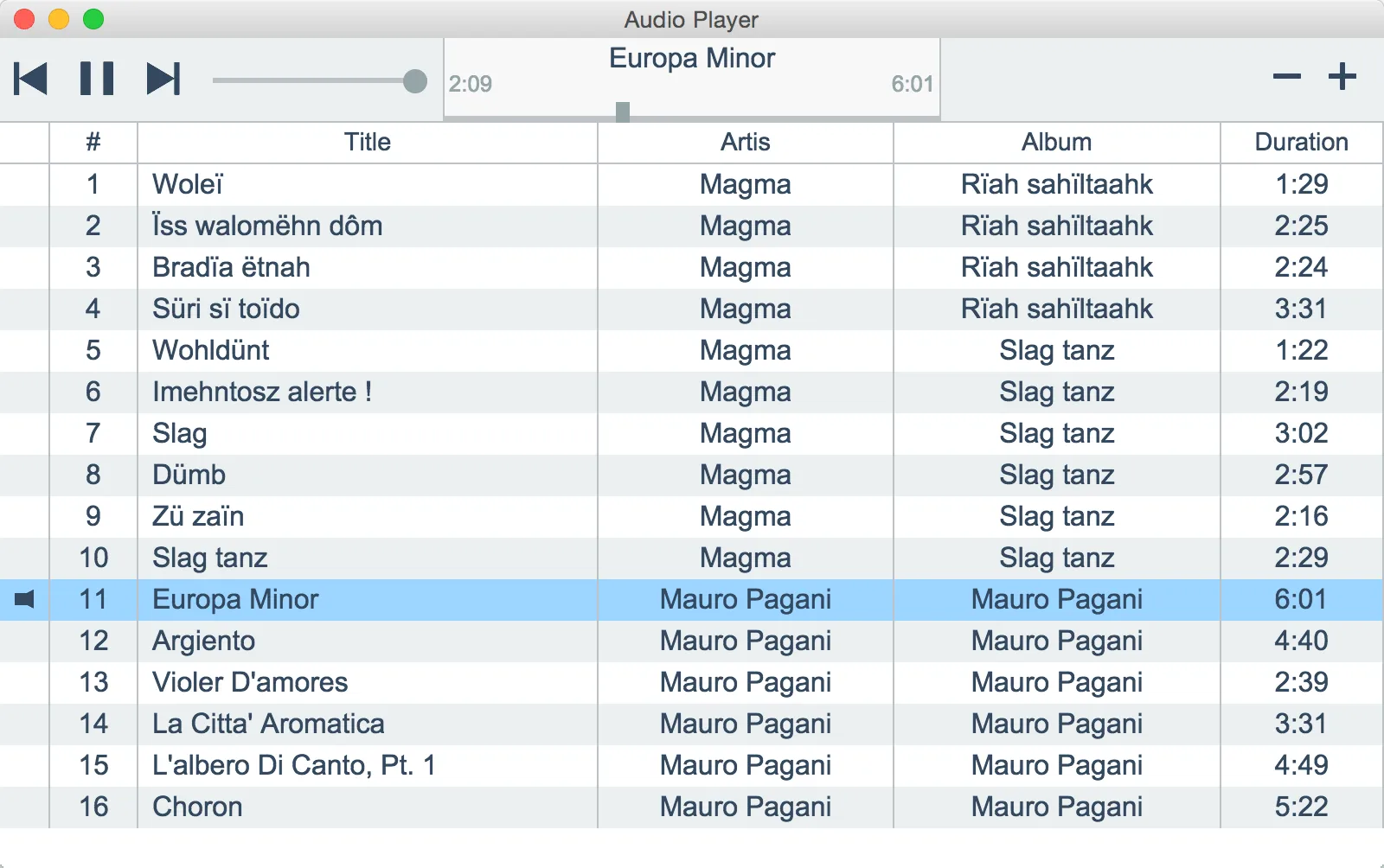
Task: Select the track Choron
Action: tap(197, 807)
